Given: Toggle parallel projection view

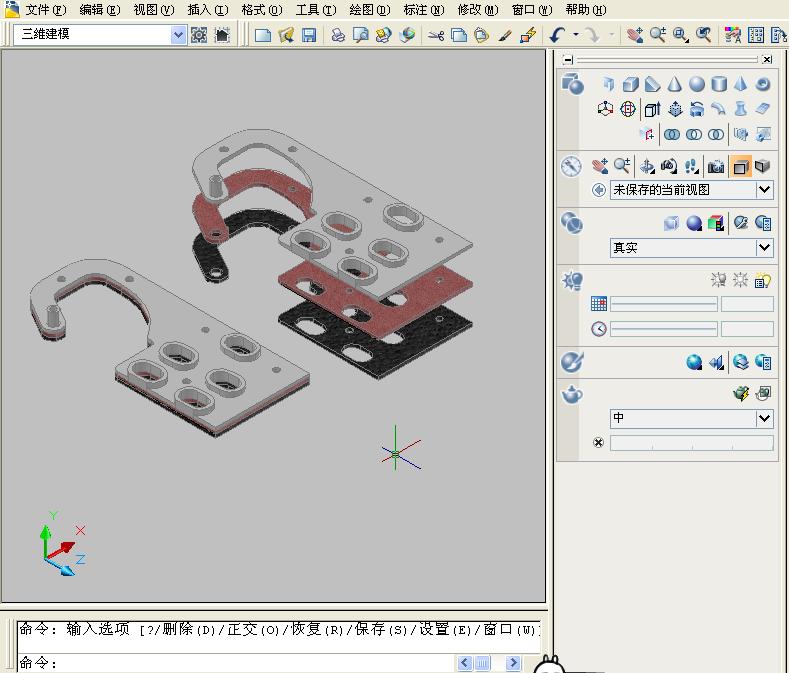Looking at the screenshot, I should click(x=741, y=166).
